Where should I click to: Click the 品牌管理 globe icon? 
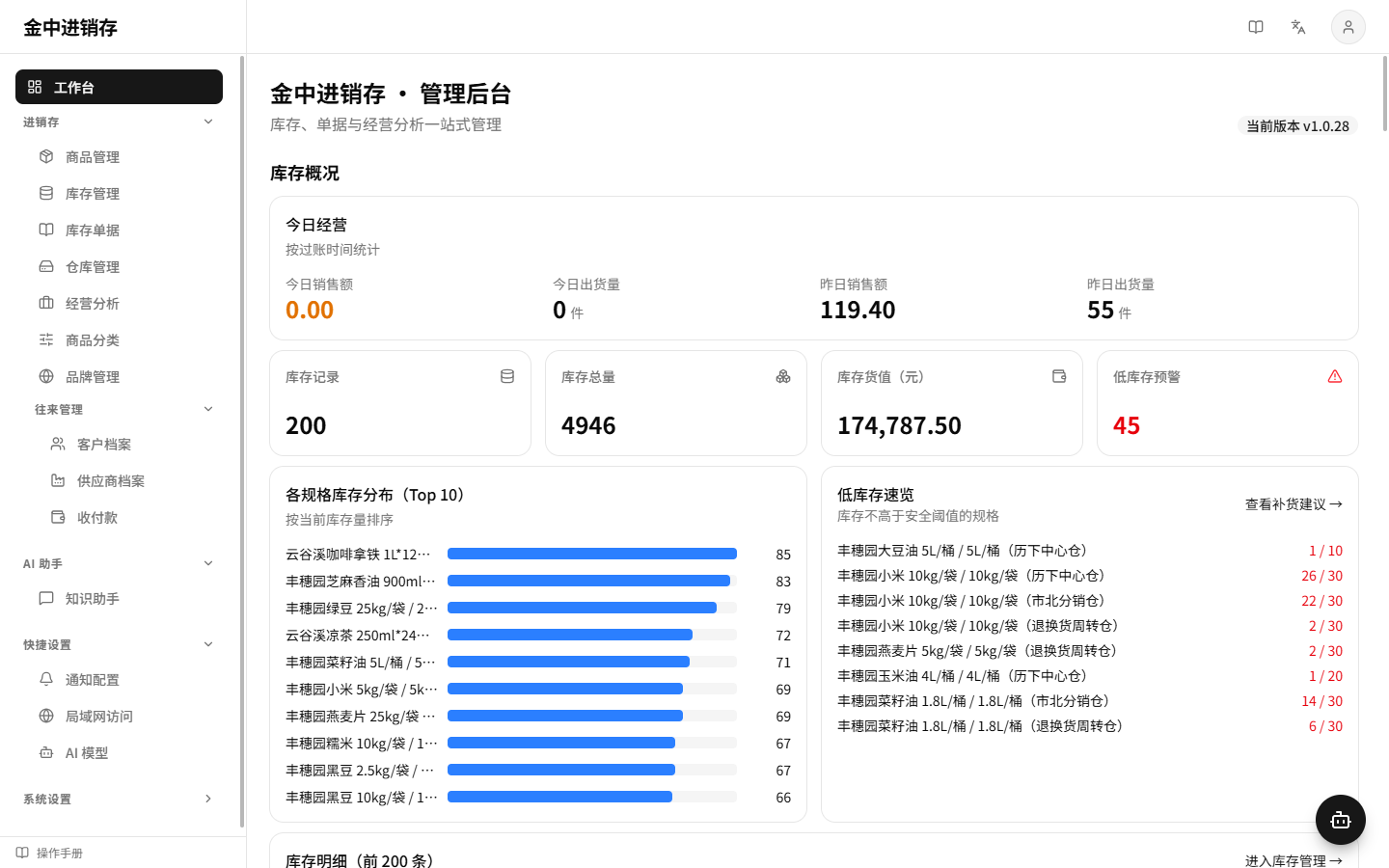pos(46,376)
